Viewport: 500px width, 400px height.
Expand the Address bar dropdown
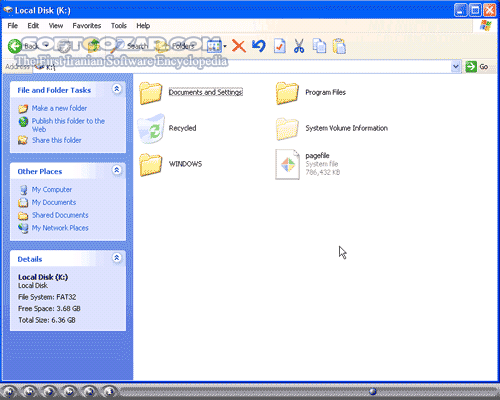coord(456,67)
